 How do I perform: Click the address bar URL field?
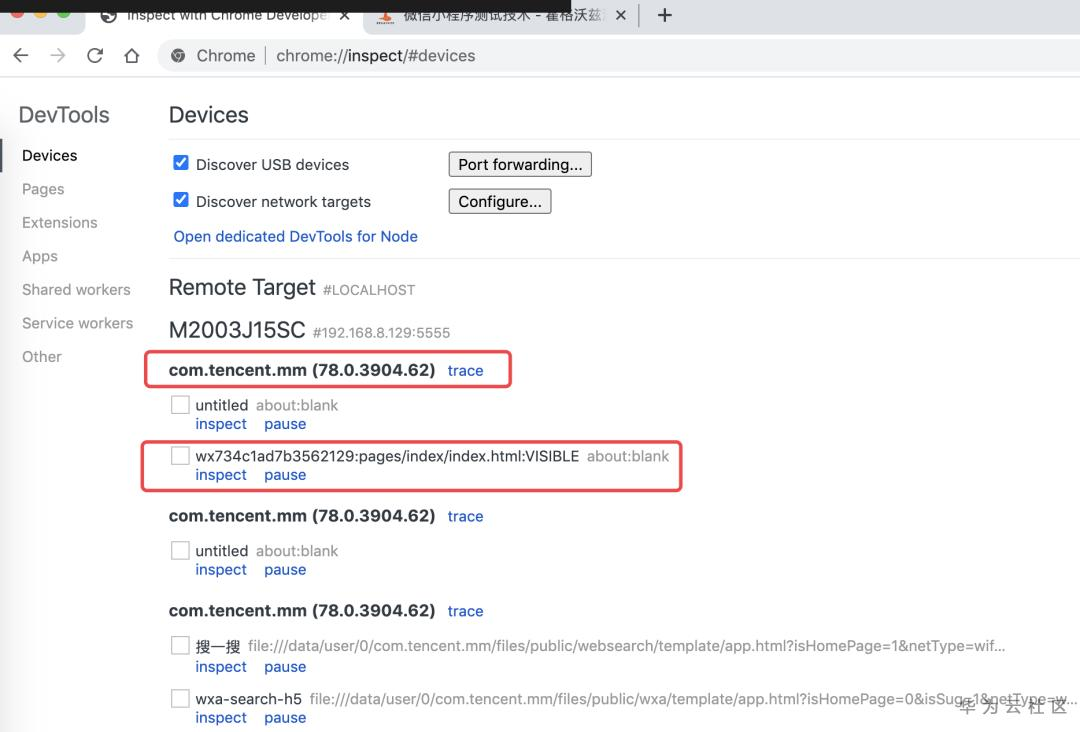tap(600, 56)
